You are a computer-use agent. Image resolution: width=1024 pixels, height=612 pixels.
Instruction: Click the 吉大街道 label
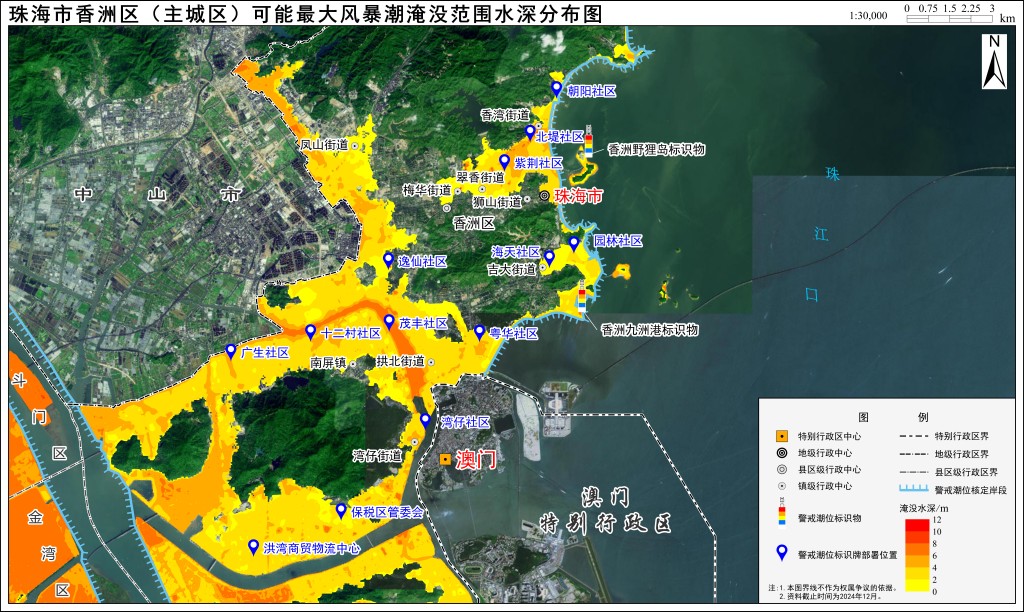coord(511,268)
